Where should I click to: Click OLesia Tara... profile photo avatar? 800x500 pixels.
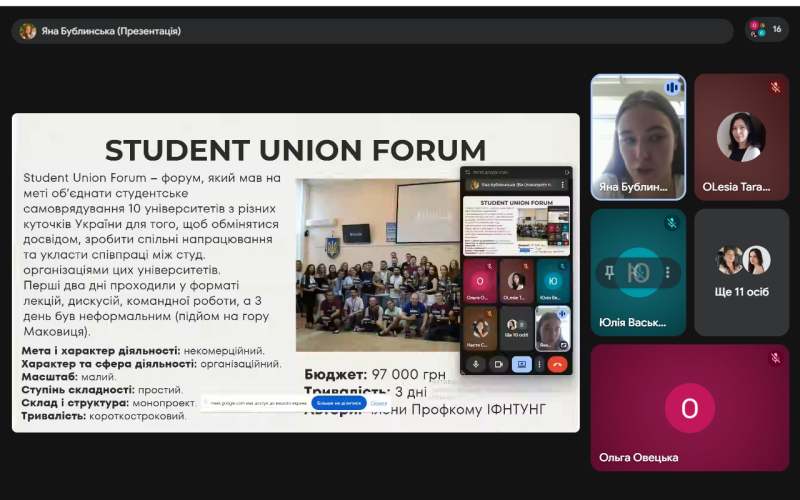coord(741,137)
